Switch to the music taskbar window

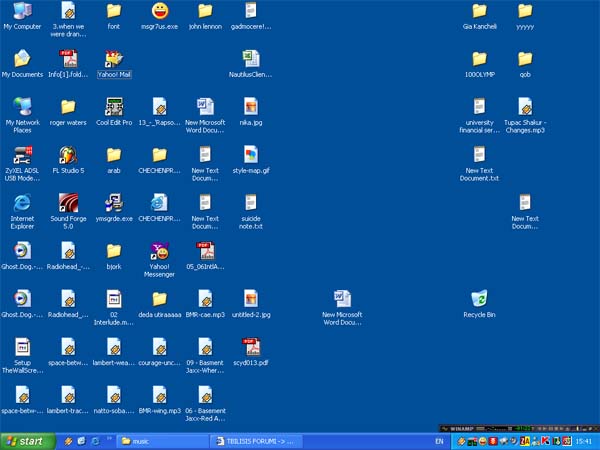point(162,442)
